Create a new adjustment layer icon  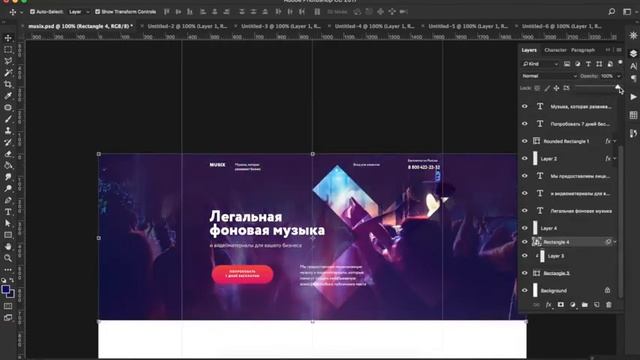point(573,305)
